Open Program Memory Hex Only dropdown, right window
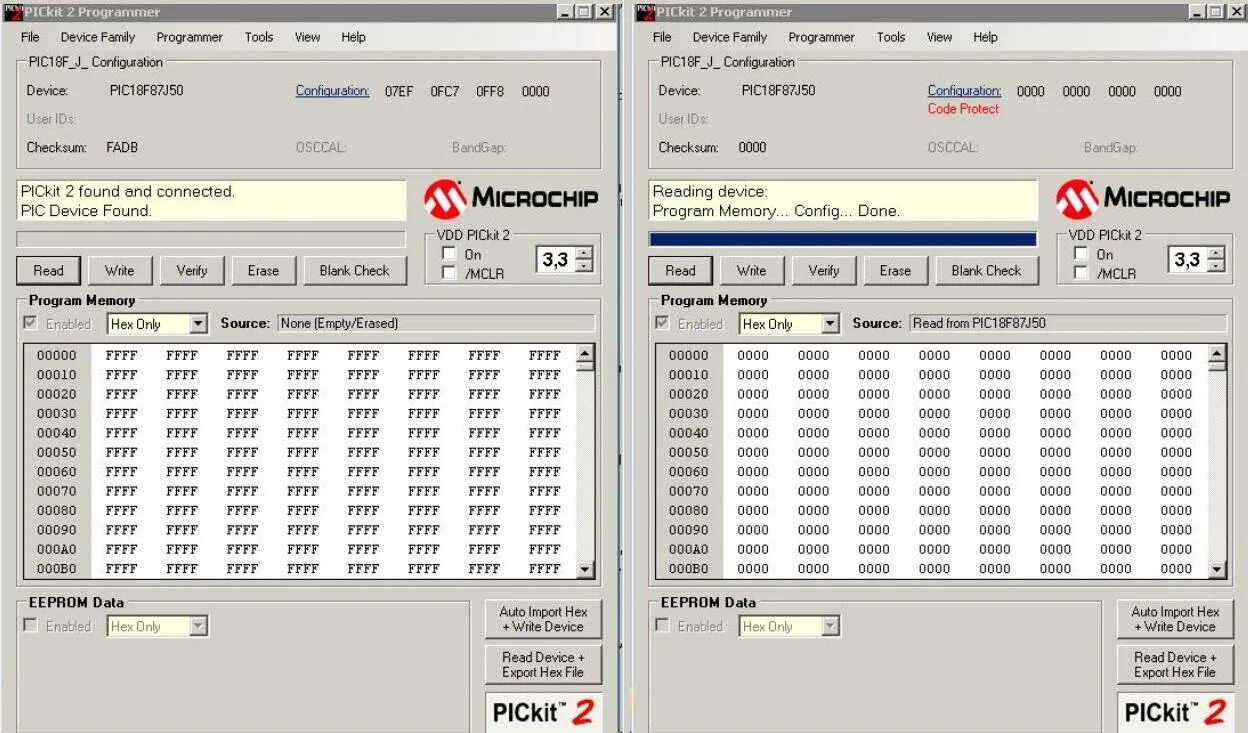The width and height of the screenshot is (1248, 733). (x=789, y=324)
